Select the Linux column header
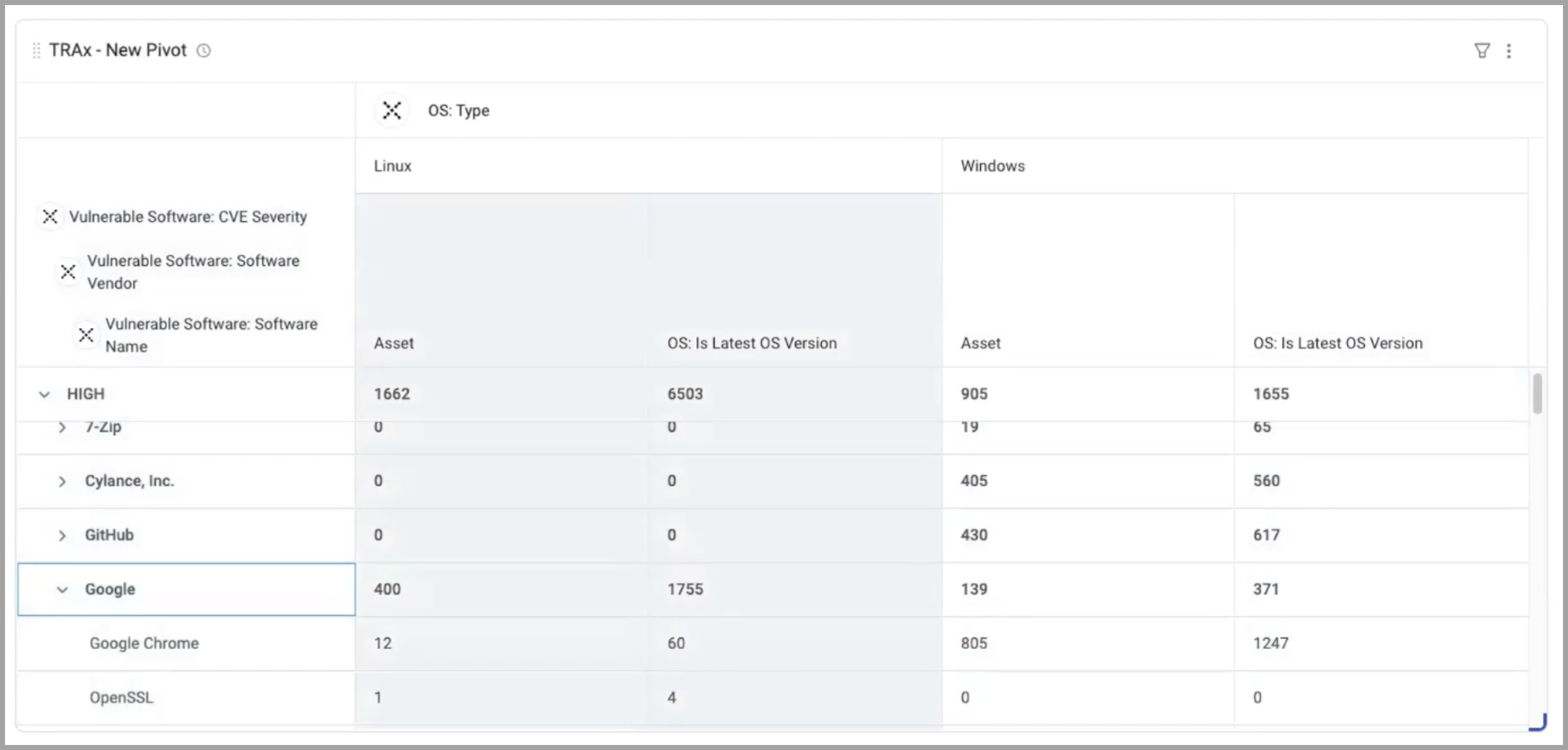The width and height of the screenshot is (1568, 750). click(x=393, y=166)
